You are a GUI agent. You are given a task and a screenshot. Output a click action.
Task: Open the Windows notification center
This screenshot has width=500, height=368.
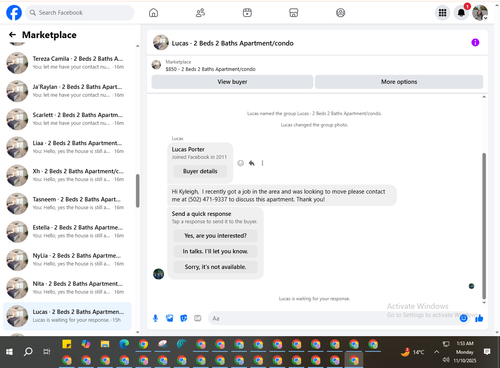[487, 352]
